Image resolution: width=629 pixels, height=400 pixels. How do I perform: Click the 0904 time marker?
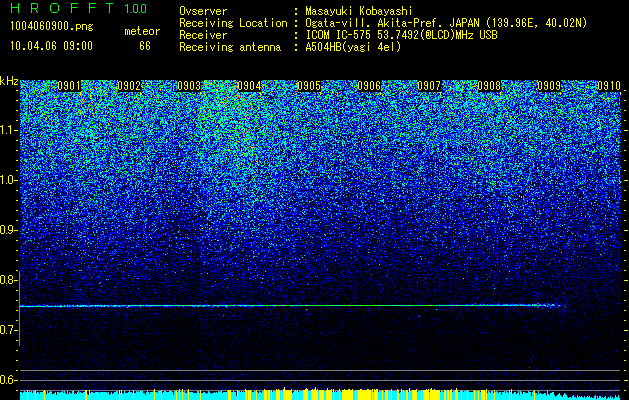(249, 86)
